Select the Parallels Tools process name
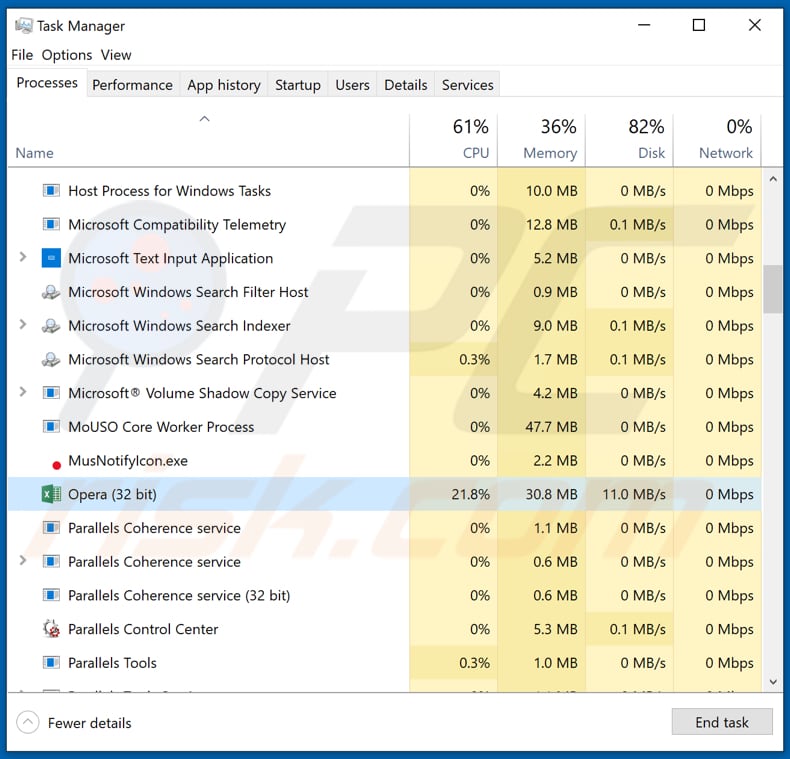 (x=112, y=663)
